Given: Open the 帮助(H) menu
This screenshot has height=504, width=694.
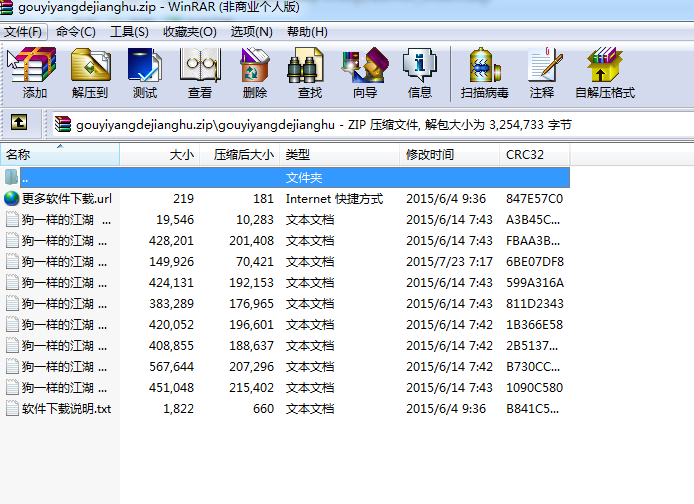Looking at the screenshot, I should pyautogui.click(x=307, y=32).
